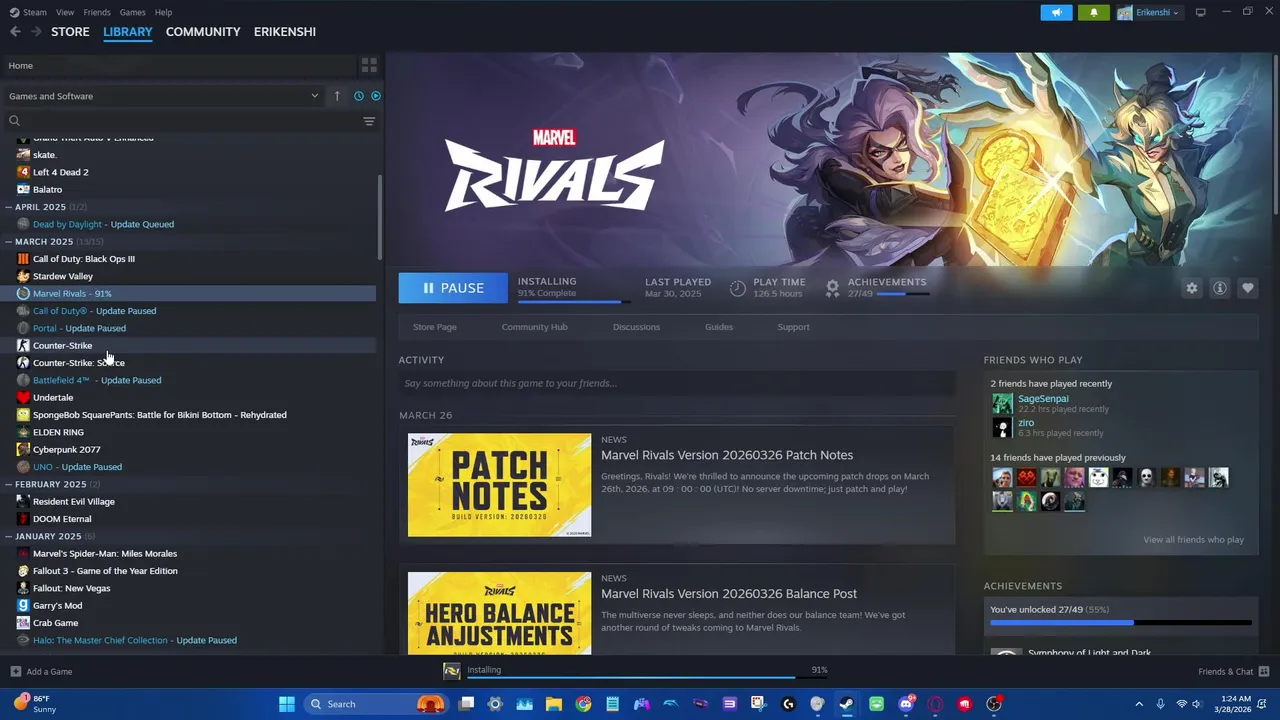The image size is (1280, 720).
Task: Open the Windows Start button
Action: [287, 704]
